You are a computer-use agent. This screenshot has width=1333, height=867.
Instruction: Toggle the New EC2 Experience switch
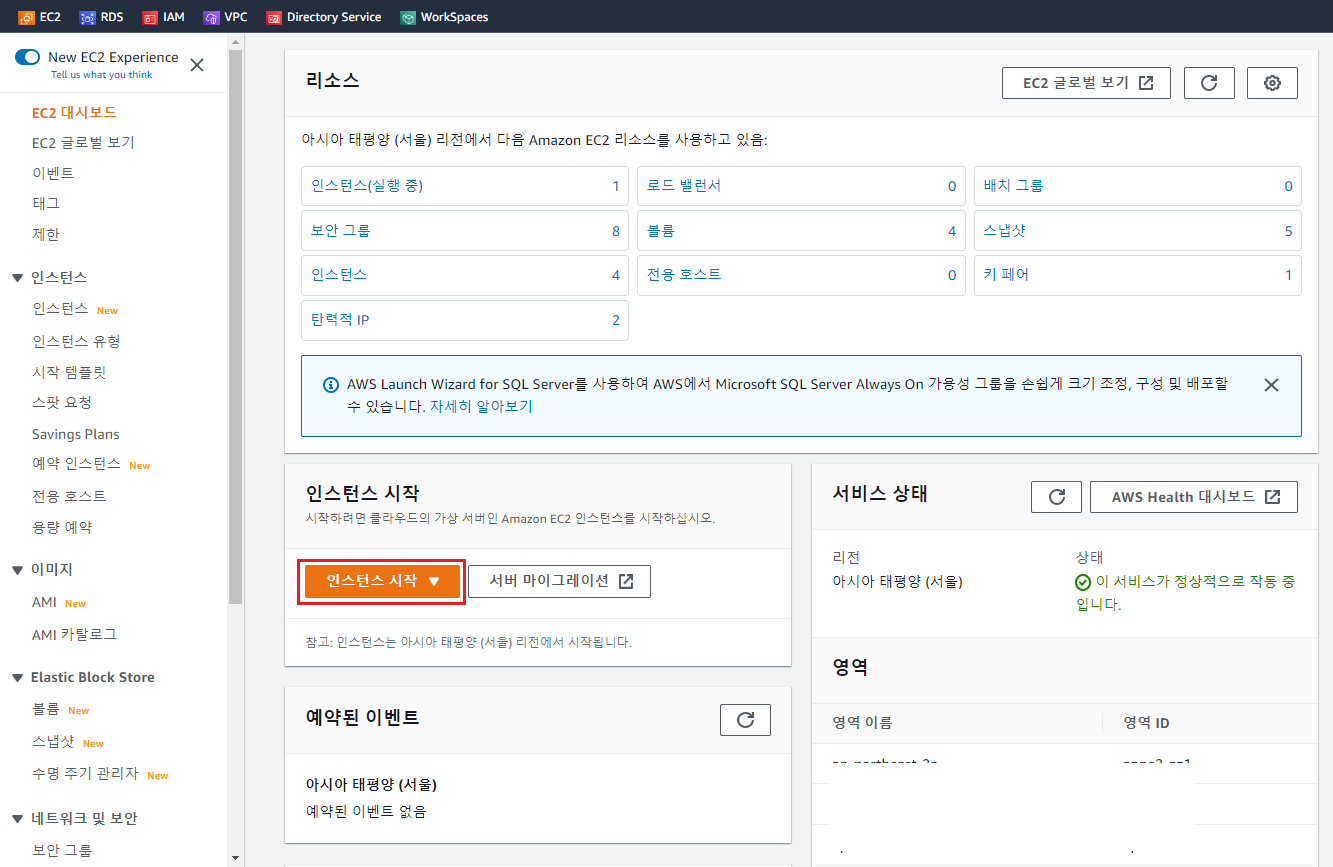pyautogui.click(x=27, y=57)
